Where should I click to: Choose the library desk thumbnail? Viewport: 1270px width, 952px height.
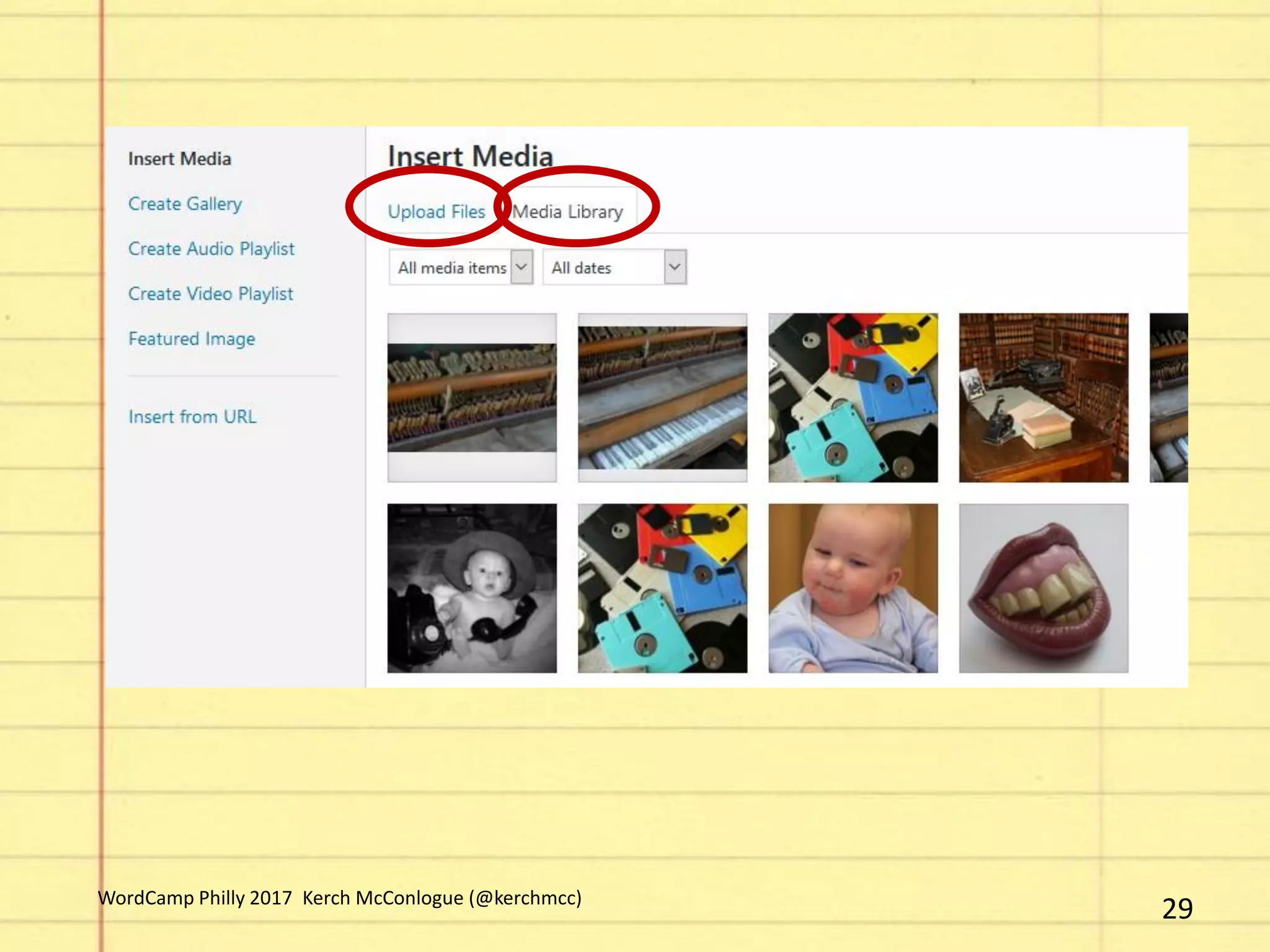[x=1043, y=398]
